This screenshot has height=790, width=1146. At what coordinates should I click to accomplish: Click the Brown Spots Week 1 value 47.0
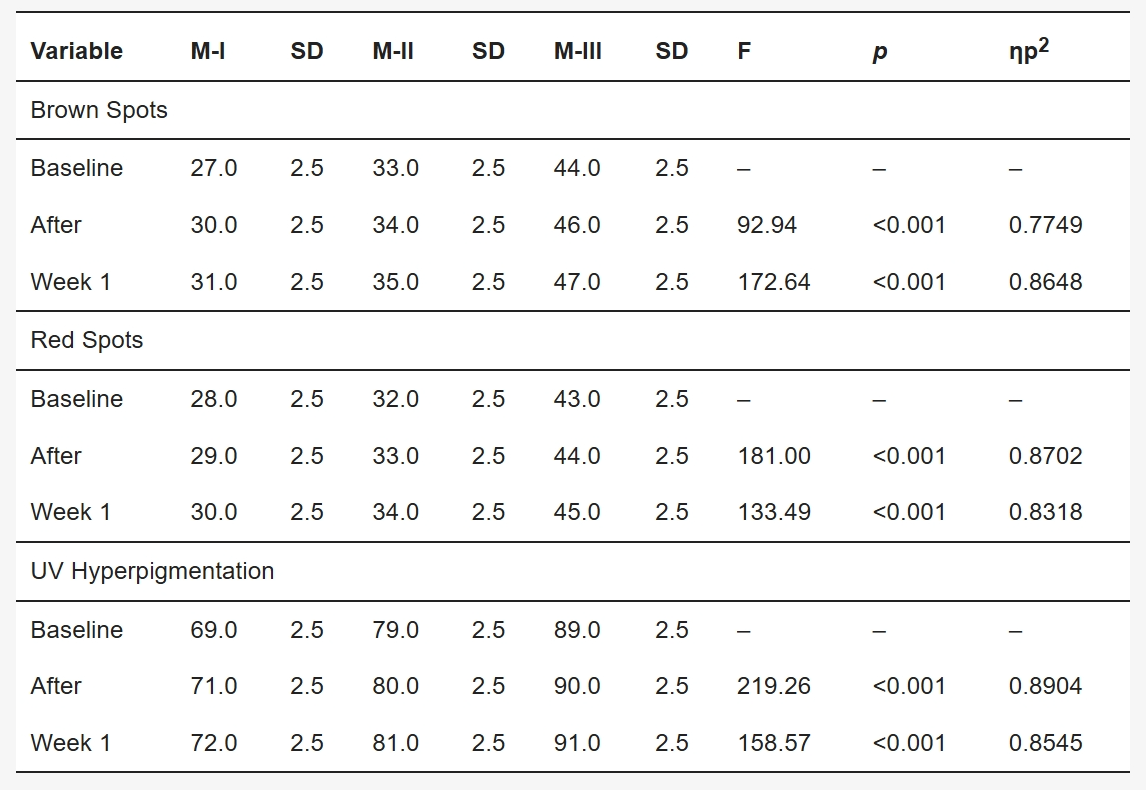pos(577,281)
